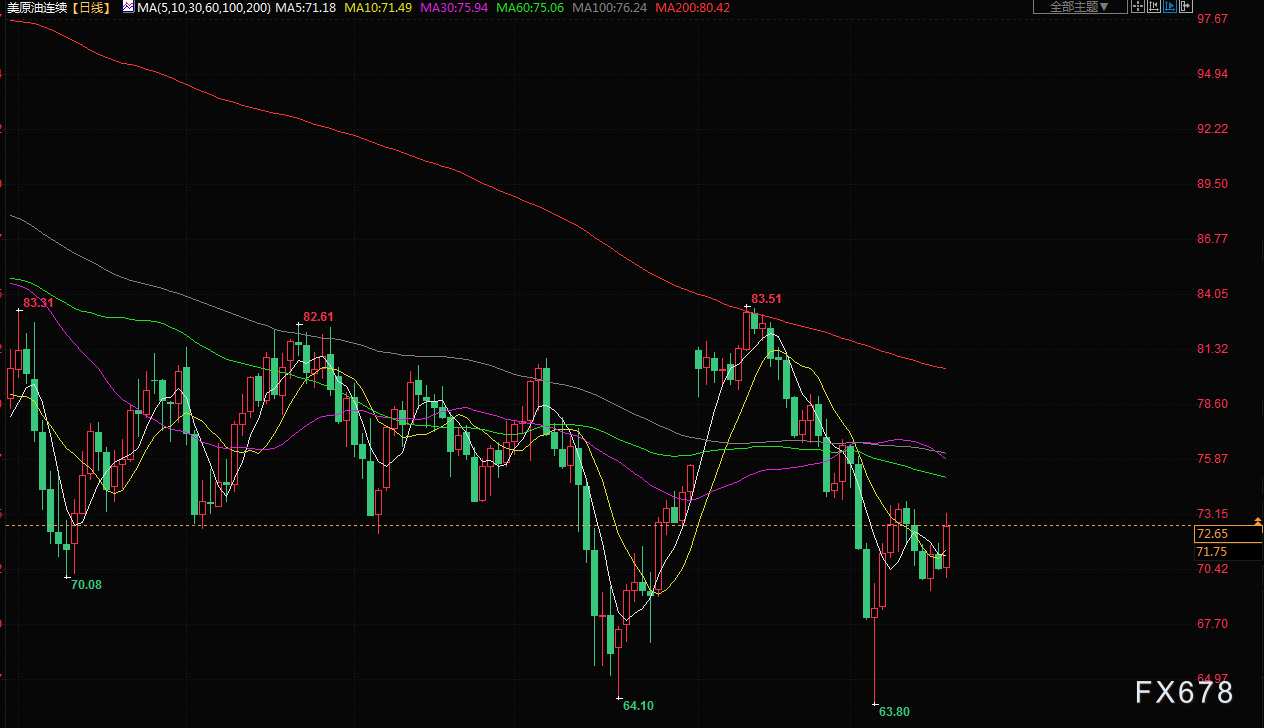Switch period via 【日线】 label
The width and height of the screenshot is (1264, 728).
pyautogui.click(x=91, y=7)
